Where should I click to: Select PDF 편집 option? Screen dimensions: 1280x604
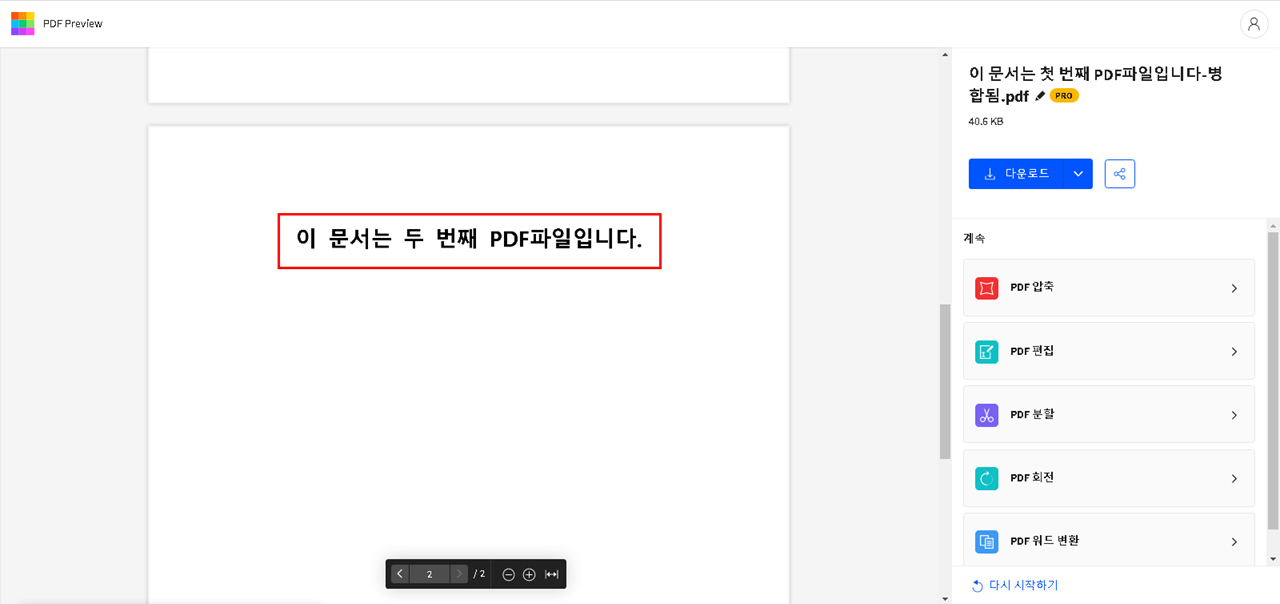click(x=1108, y=351)
